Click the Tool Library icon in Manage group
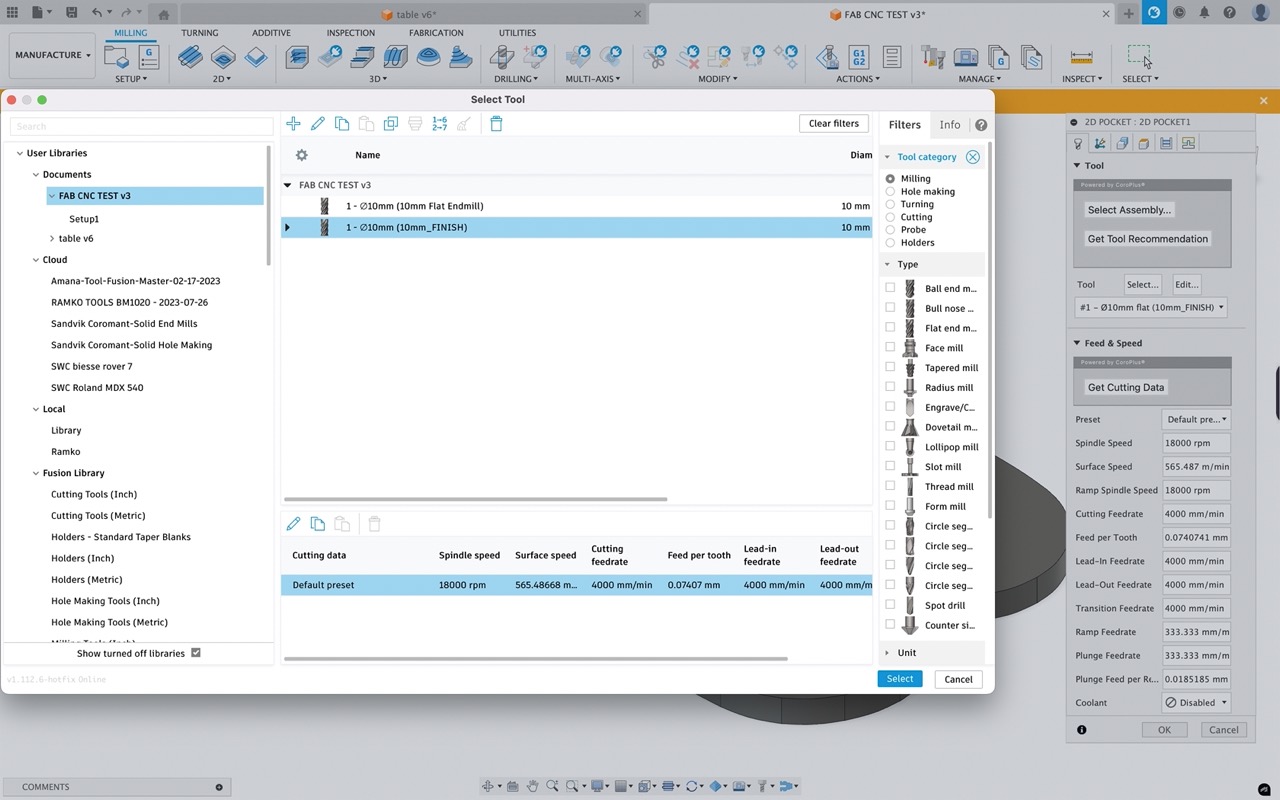The height and width of the screenshot is (800, 1280). (x=933, y=57)
